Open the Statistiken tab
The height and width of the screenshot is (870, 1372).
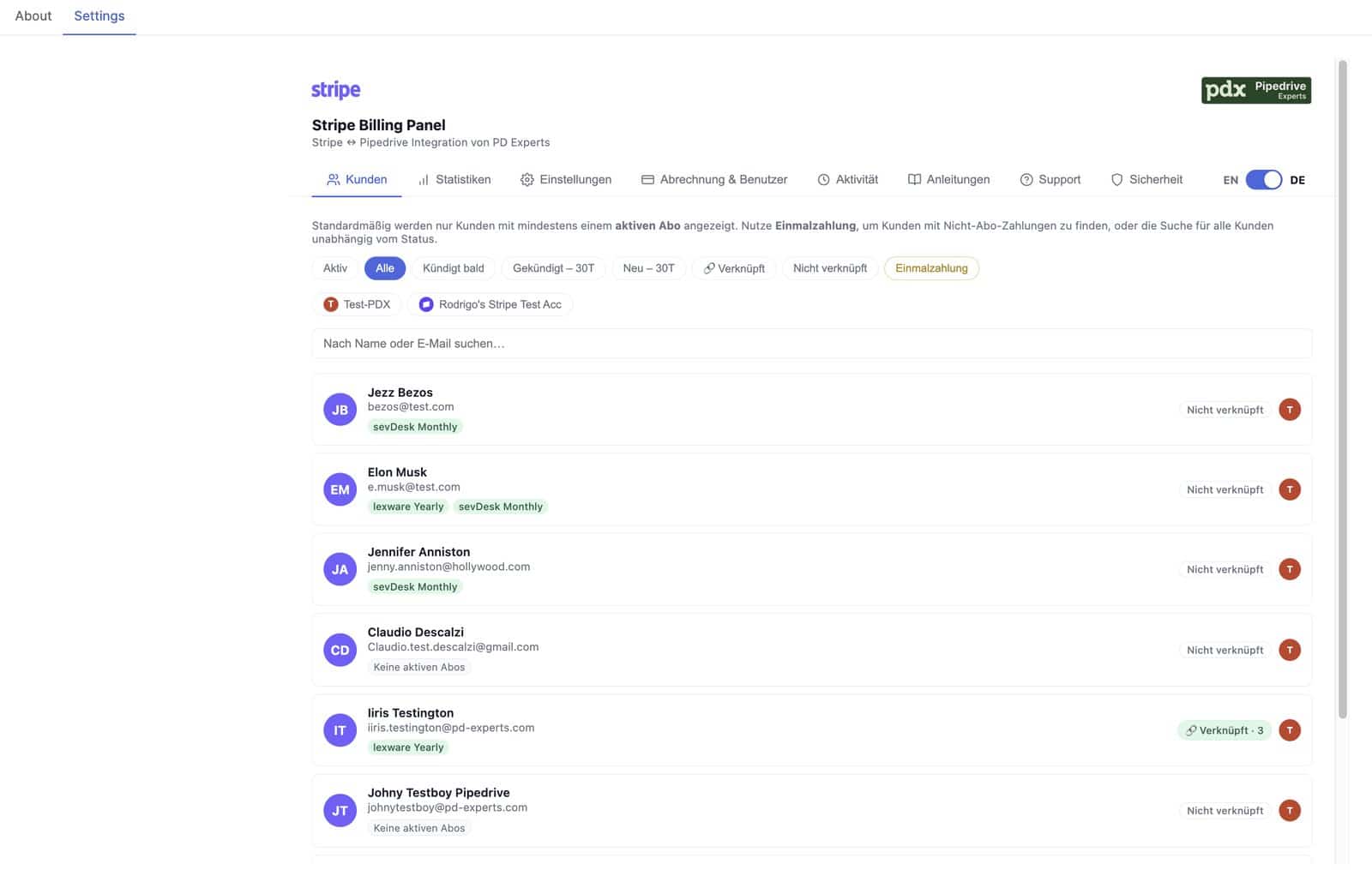pyautogui.click(x=454, y=179)
